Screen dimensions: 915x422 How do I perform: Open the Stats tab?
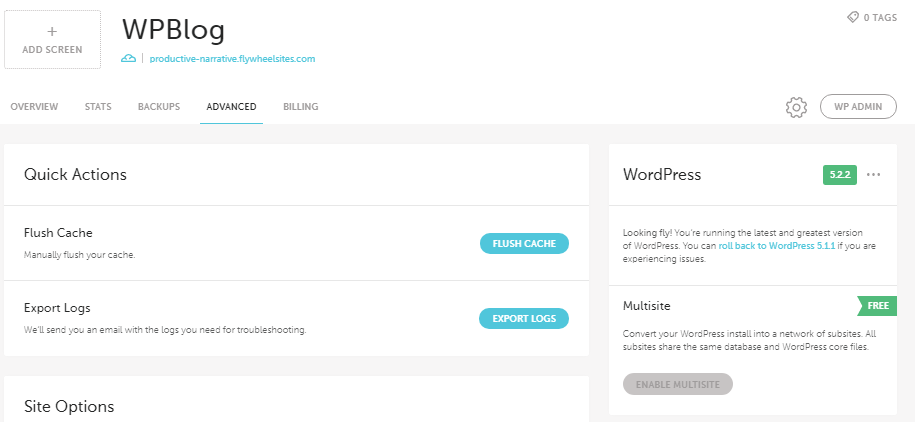pyautogui.click(x=98, y=107)
